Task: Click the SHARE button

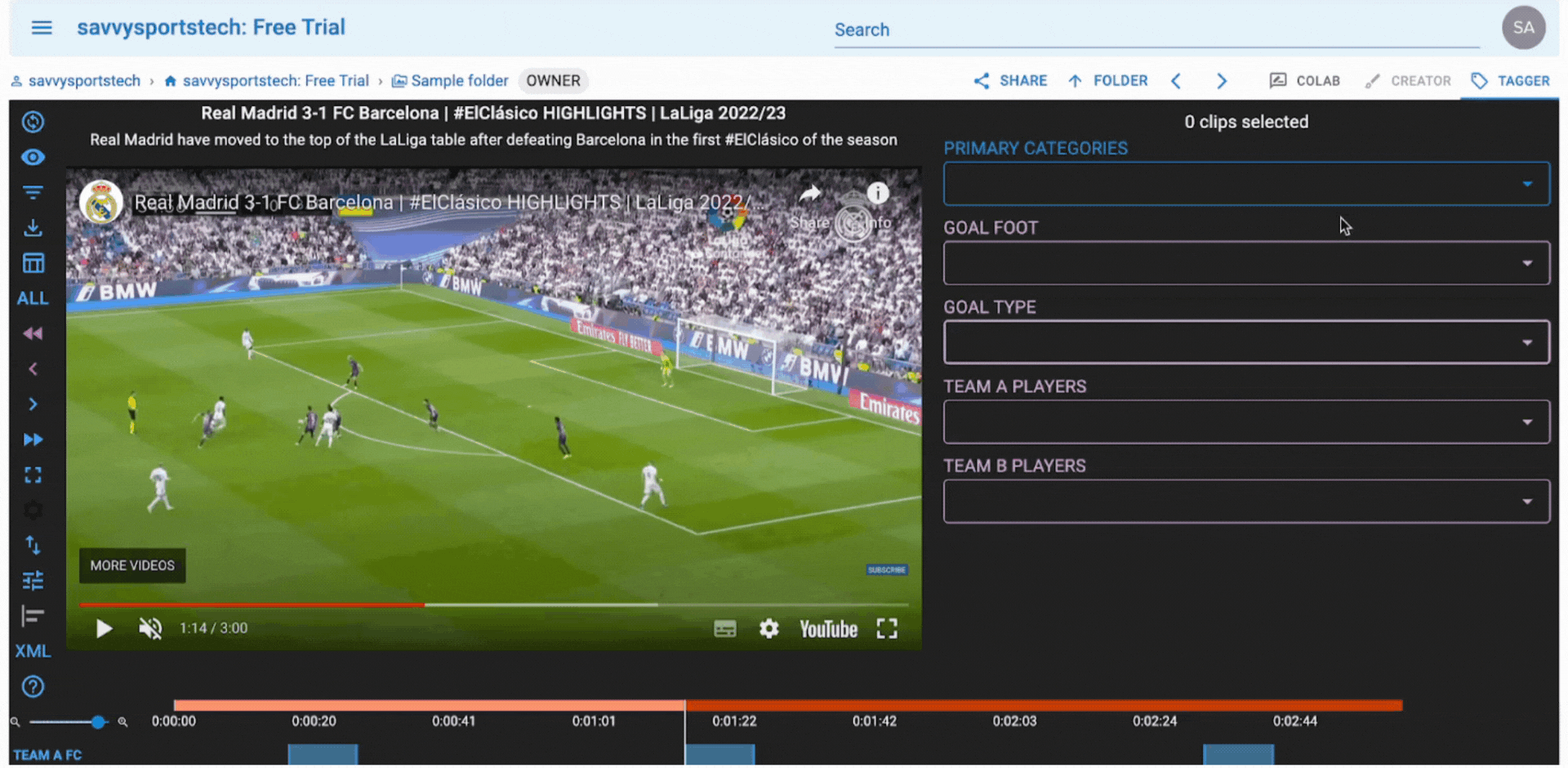Action: pos(1010,81)
